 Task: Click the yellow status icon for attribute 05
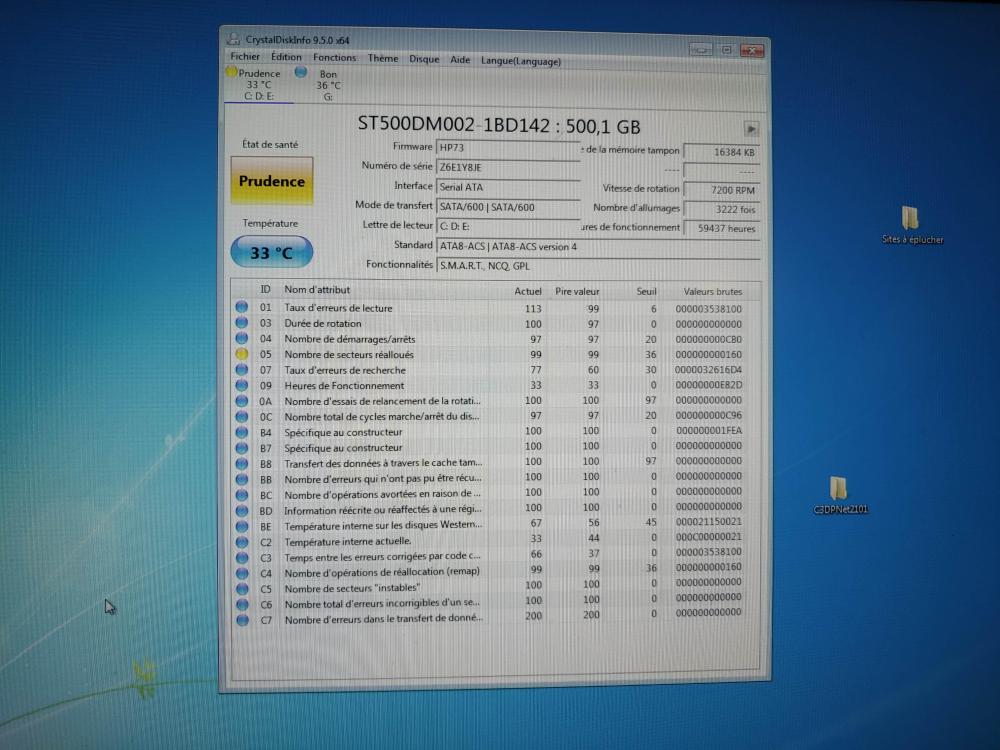point(242,354)
